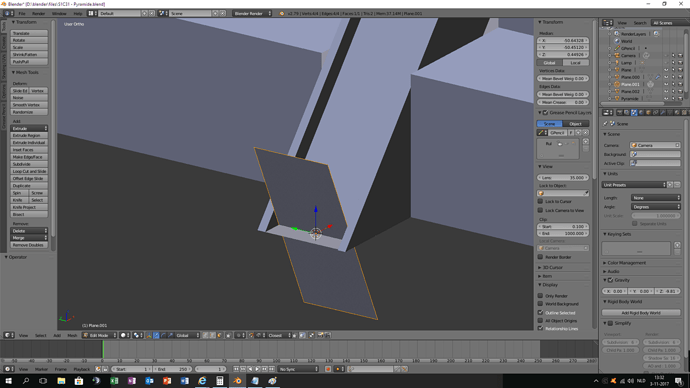This screenshot has height=388, width=690.
Task: Open the Help menu
Action: 77,14
